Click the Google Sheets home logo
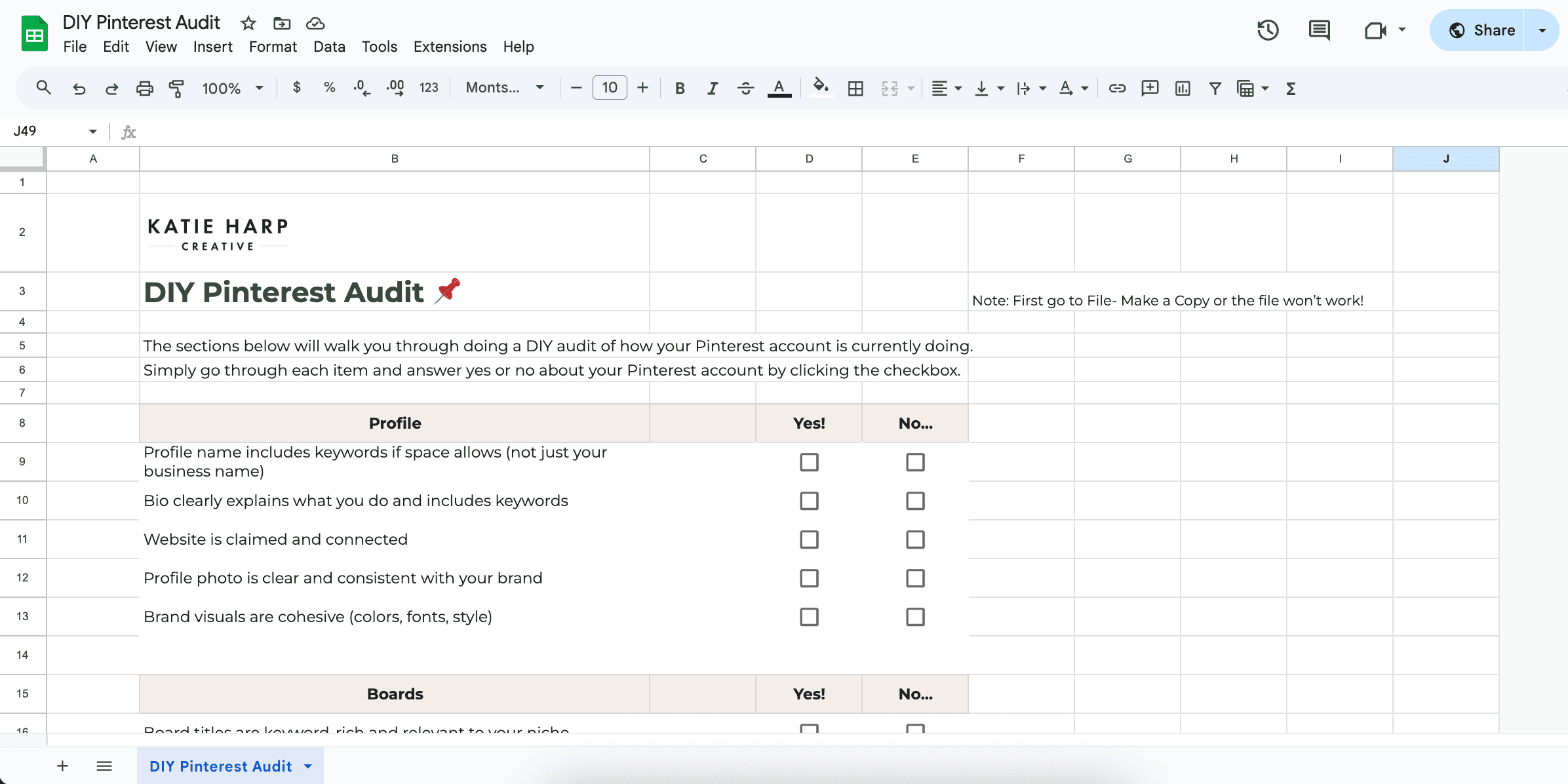Screen dimensions: 1568x784 35,33
